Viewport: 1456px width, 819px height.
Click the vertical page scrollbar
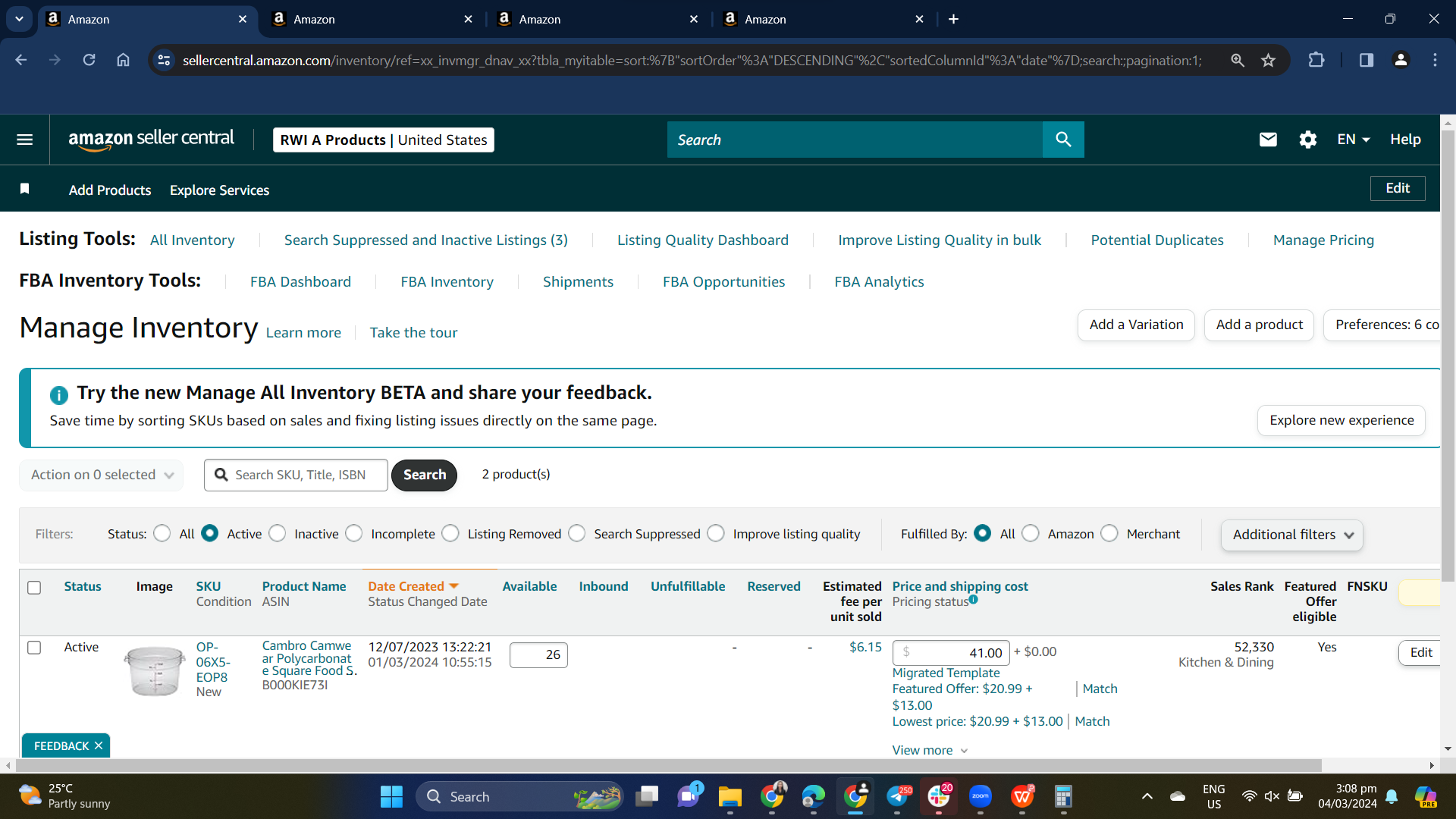tap(1448, 356)
